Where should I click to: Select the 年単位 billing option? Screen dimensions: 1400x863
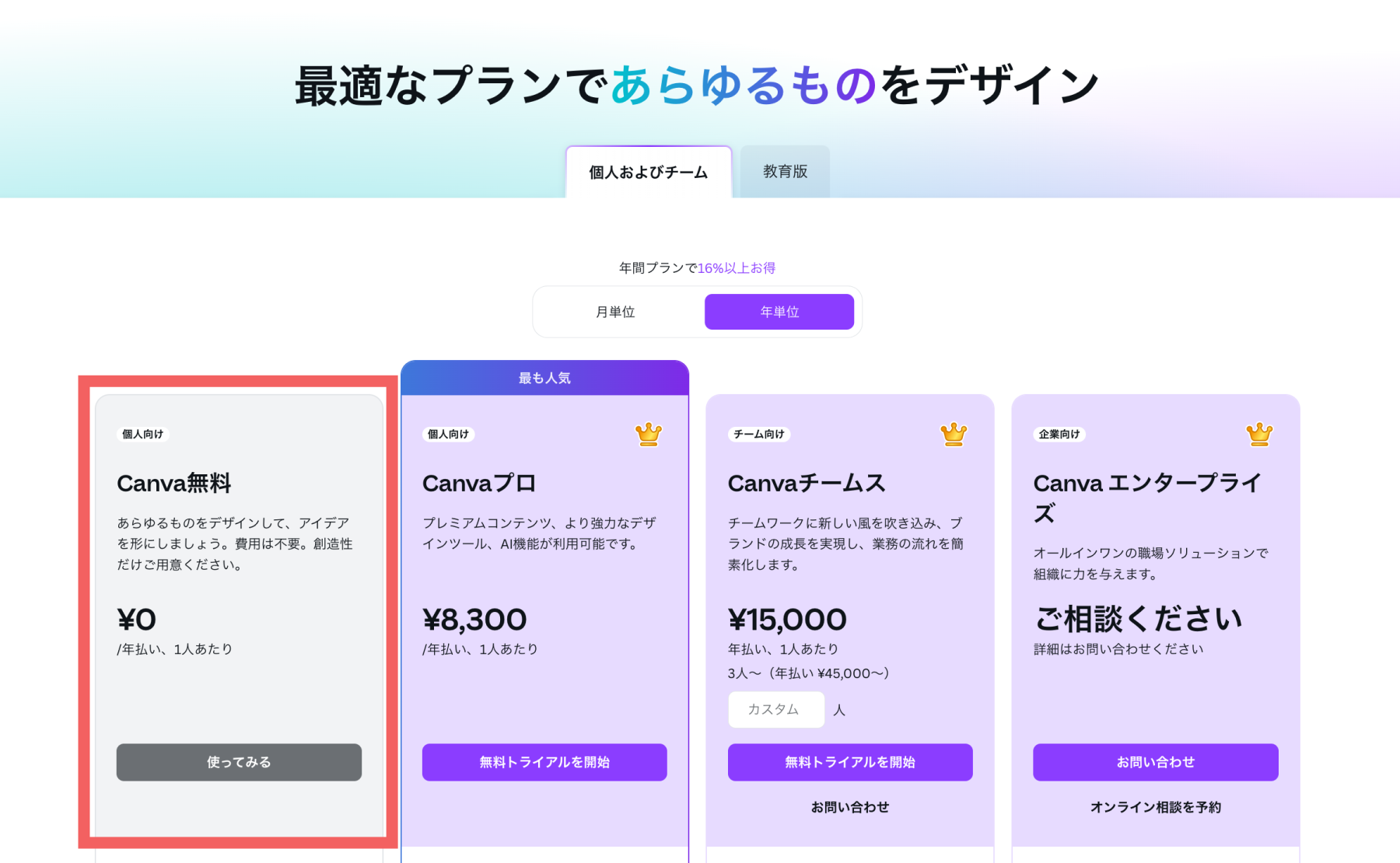point(779,312)
